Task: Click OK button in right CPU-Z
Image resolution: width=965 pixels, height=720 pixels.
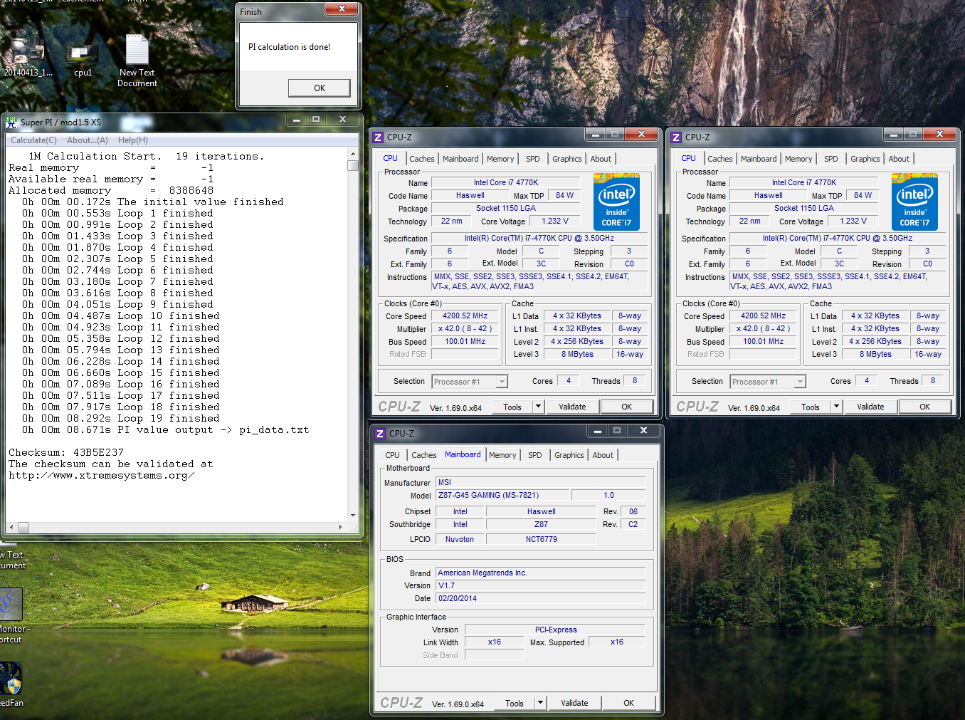Action: pos(924,407)
